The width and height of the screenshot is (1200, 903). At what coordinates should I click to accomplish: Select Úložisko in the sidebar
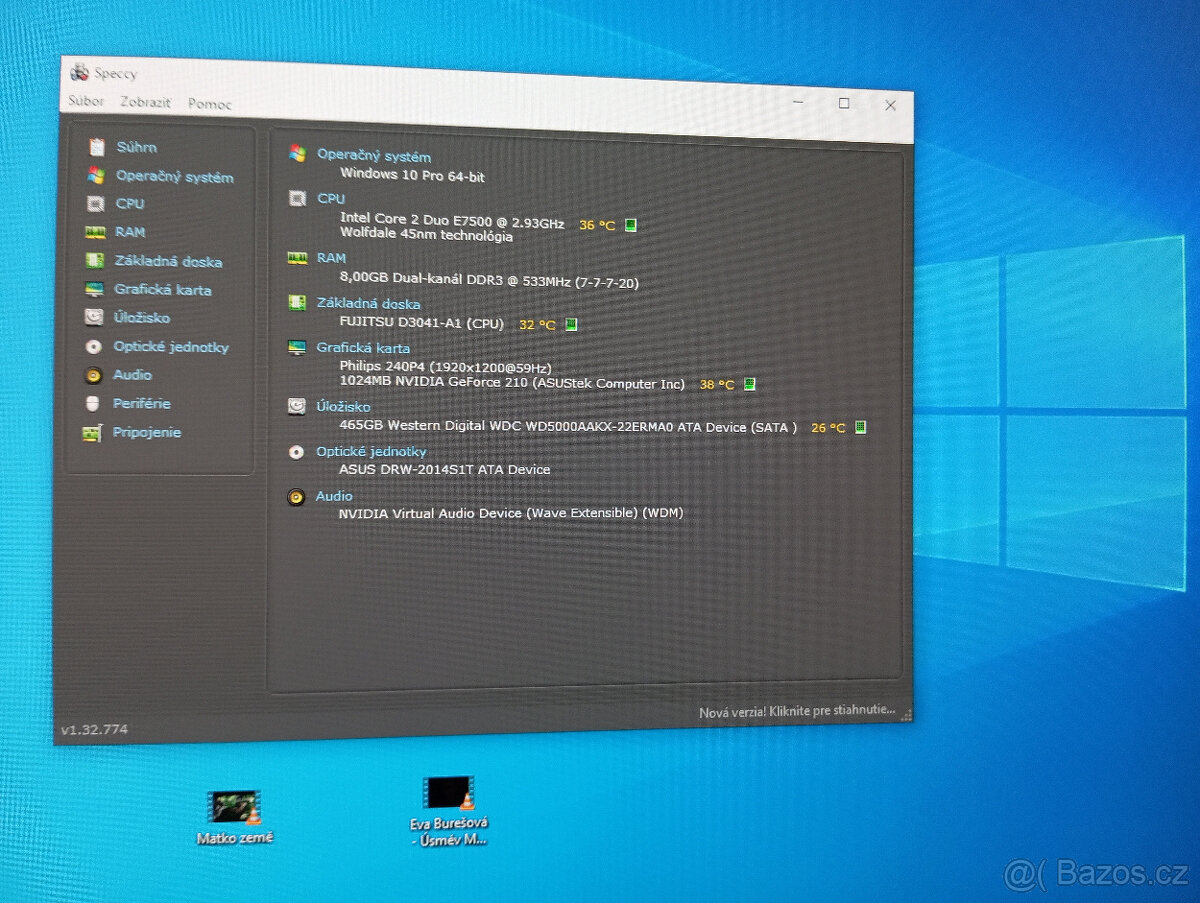click(x=141, y=318)
